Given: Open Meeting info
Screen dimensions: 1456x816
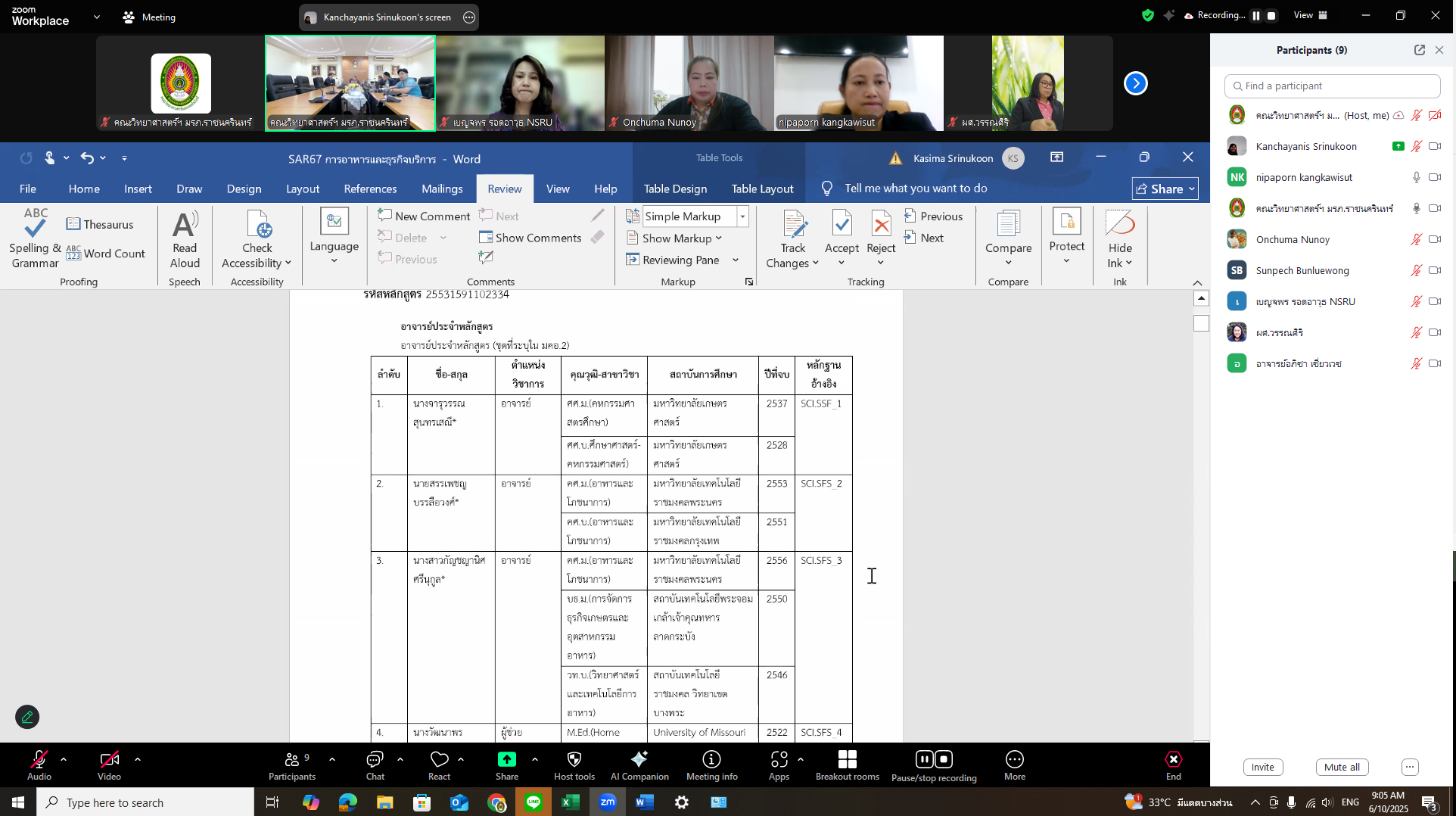Looking at the screenshot, I should [711, 765].
